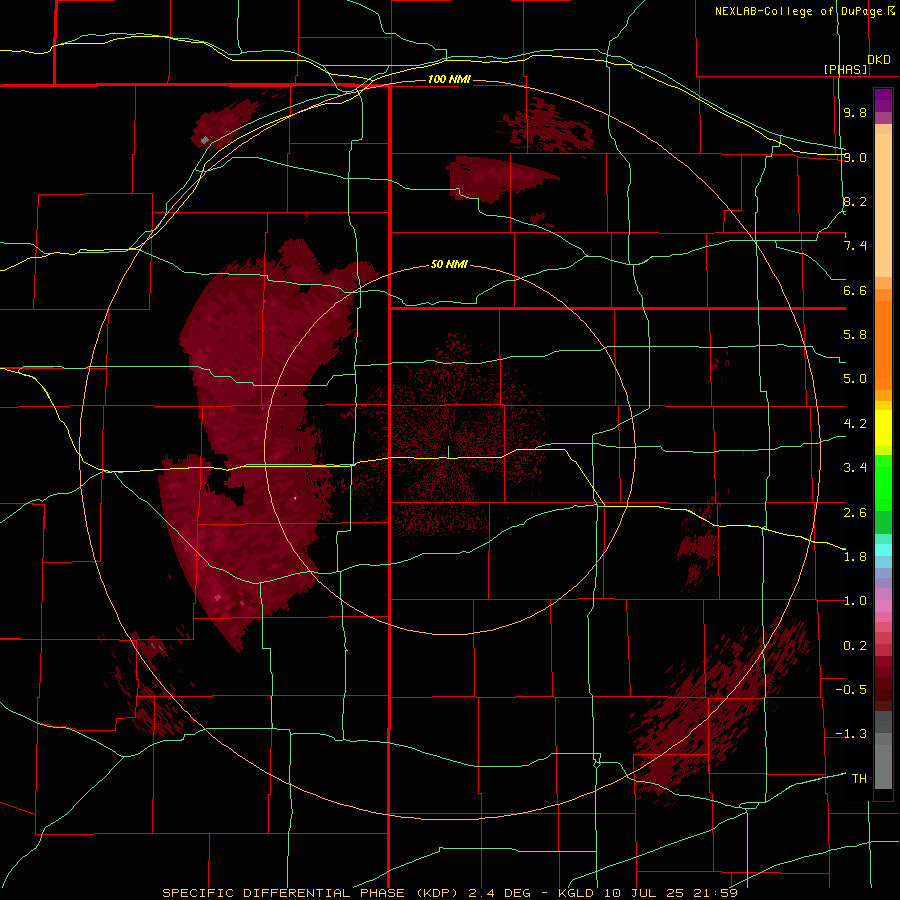
Task: Click the 5.0 value on the color scale
Action: (x=855, y=379)
